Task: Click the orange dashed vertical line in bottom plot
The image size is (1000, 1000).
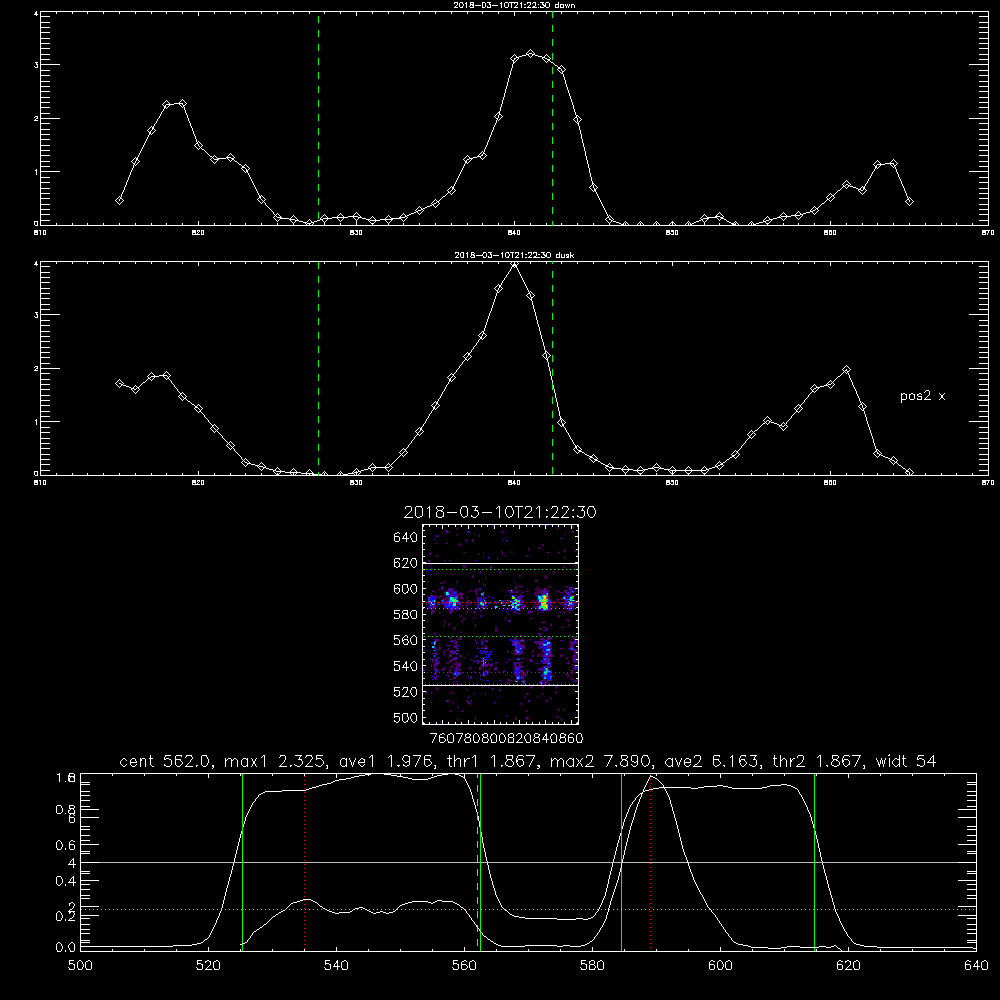Action: coord(477,861)
